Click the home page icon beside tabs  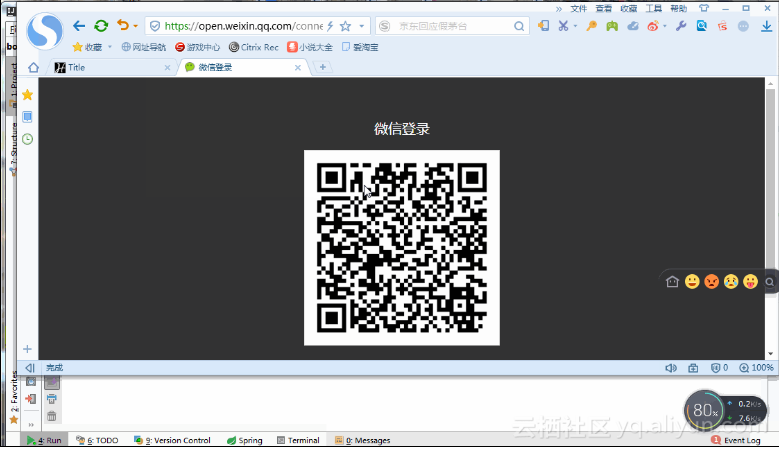(x=33, y=68)
